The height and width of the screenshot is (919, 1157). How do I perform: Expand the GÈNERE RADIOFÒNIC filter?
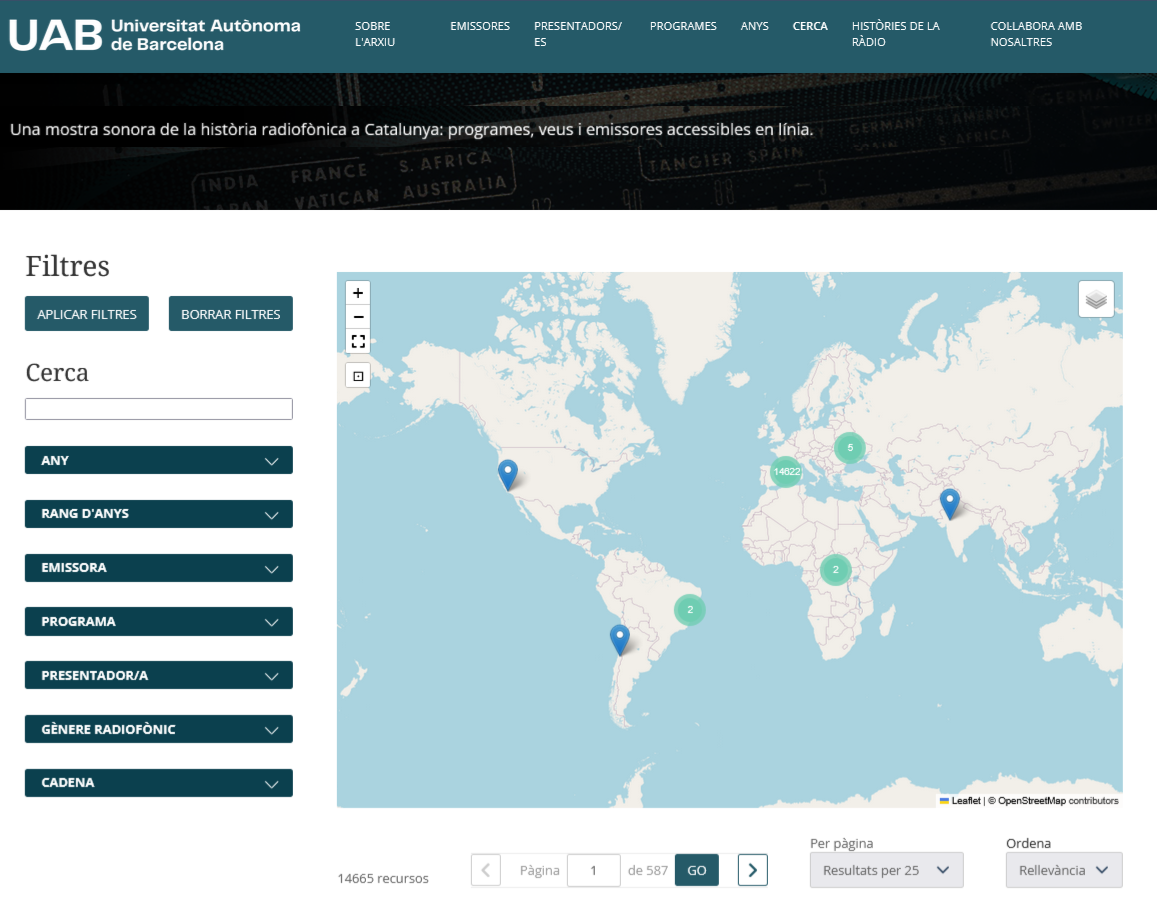click(158, 729)
